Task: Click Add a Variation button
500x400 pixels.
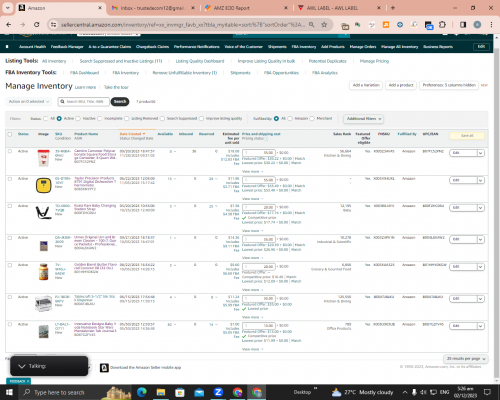Action: click(x=366, y=85)
